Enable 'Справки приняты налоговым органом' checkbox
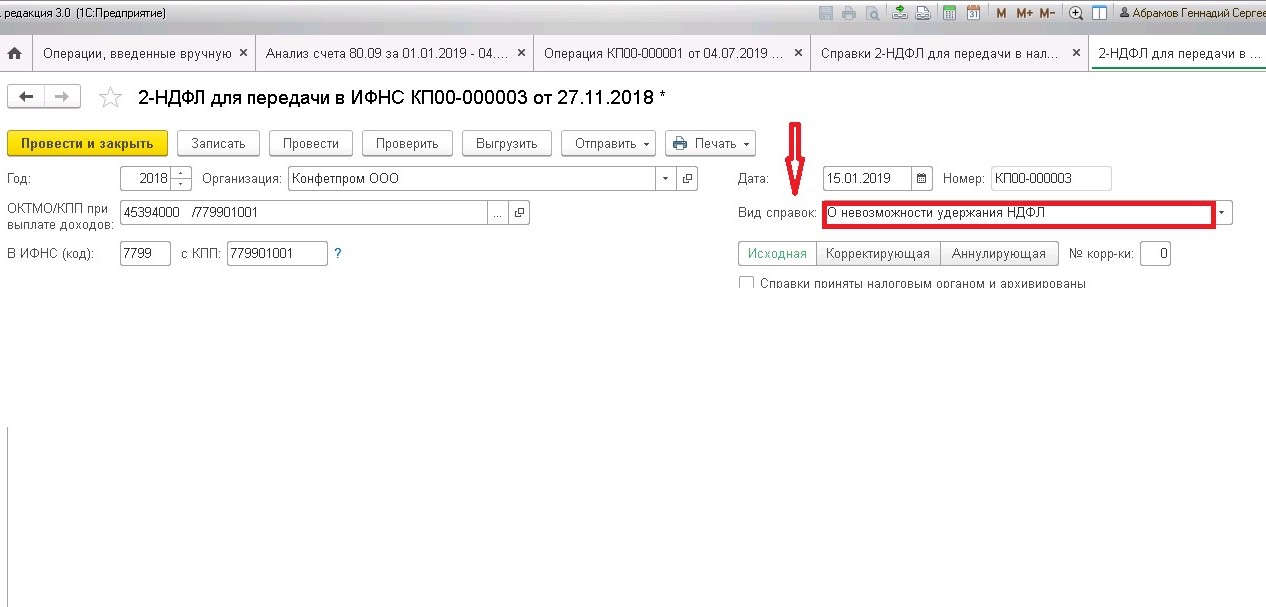This screenshot has width=1266, height=607. (x=746, y=283)
